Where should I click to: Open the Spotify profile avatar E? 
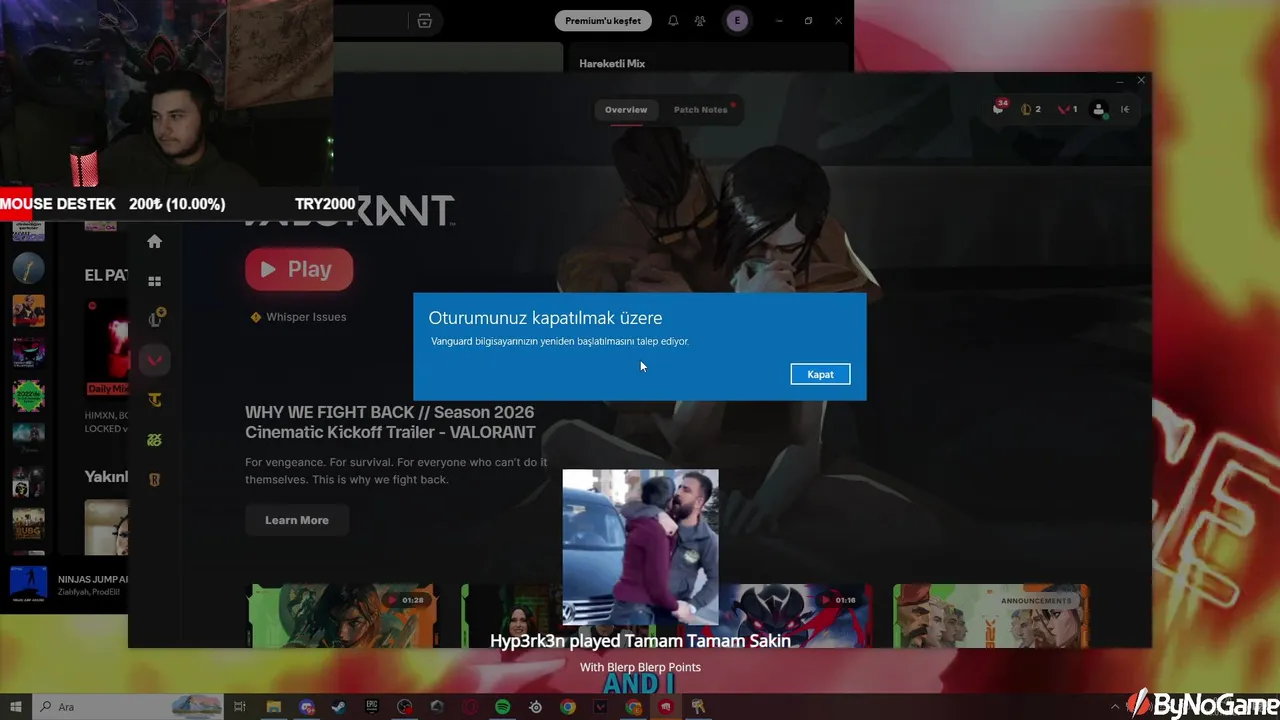(x=737, y=20)
